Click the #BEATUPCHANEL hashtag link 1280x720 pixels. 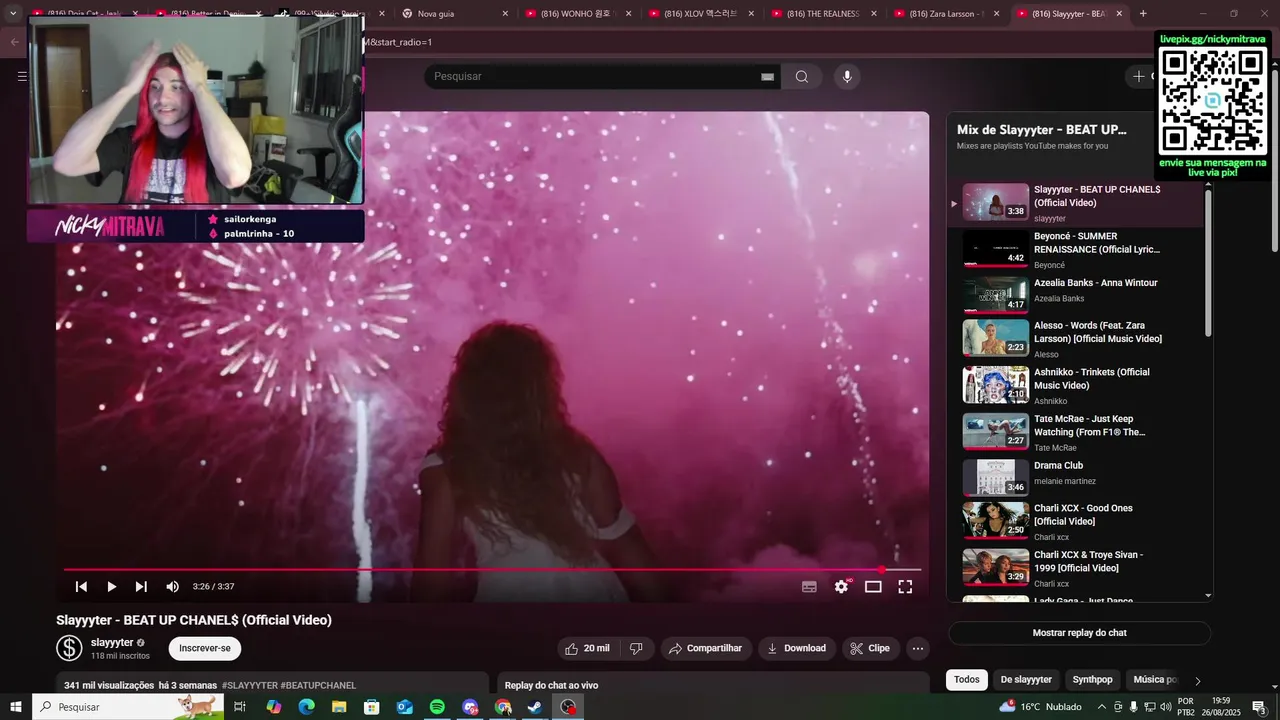pyautogui.click(x=318, y=686)
